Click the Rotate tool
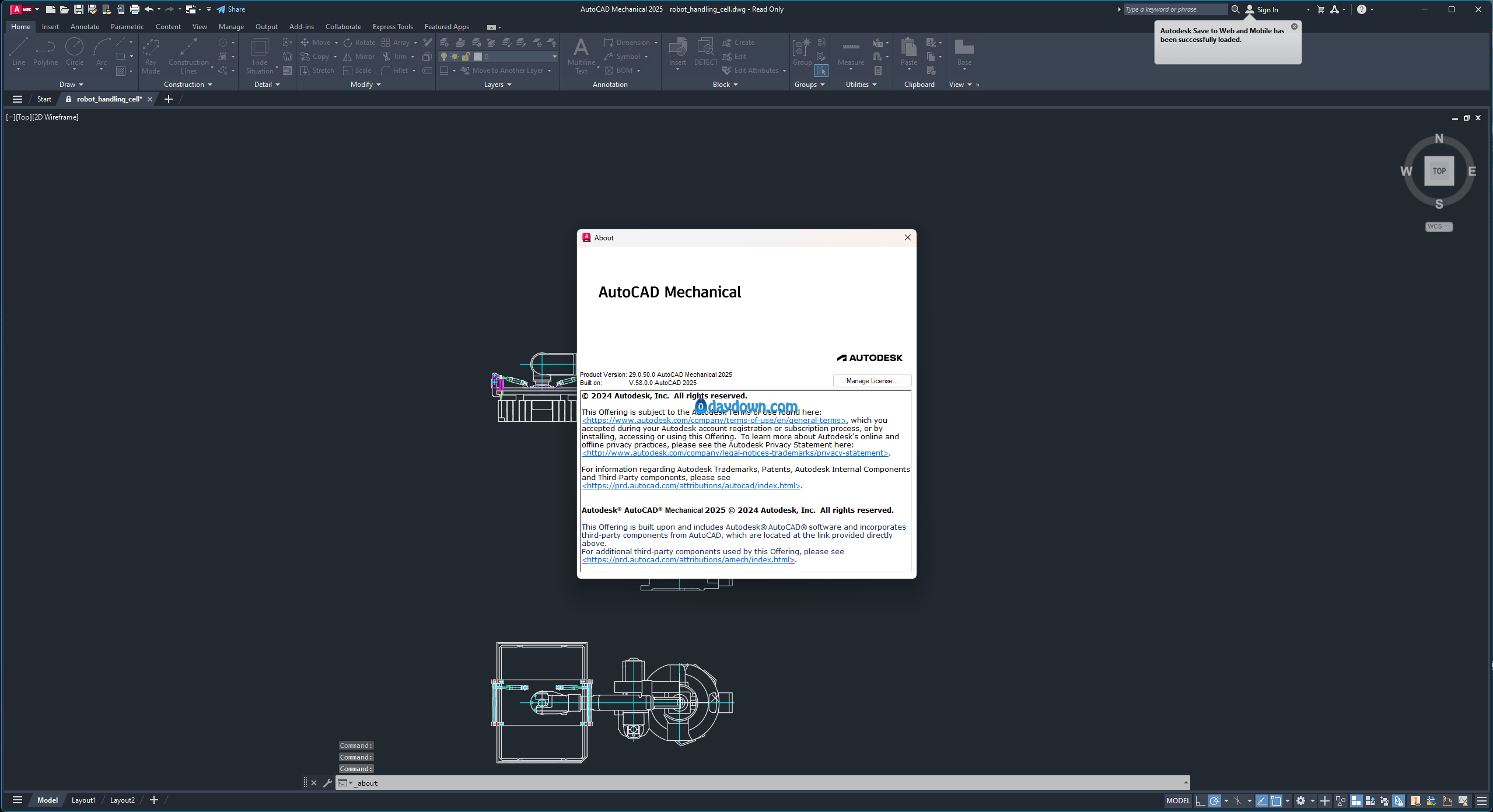The height and width of the screenshot is (812, 1493). coord(359,43)
